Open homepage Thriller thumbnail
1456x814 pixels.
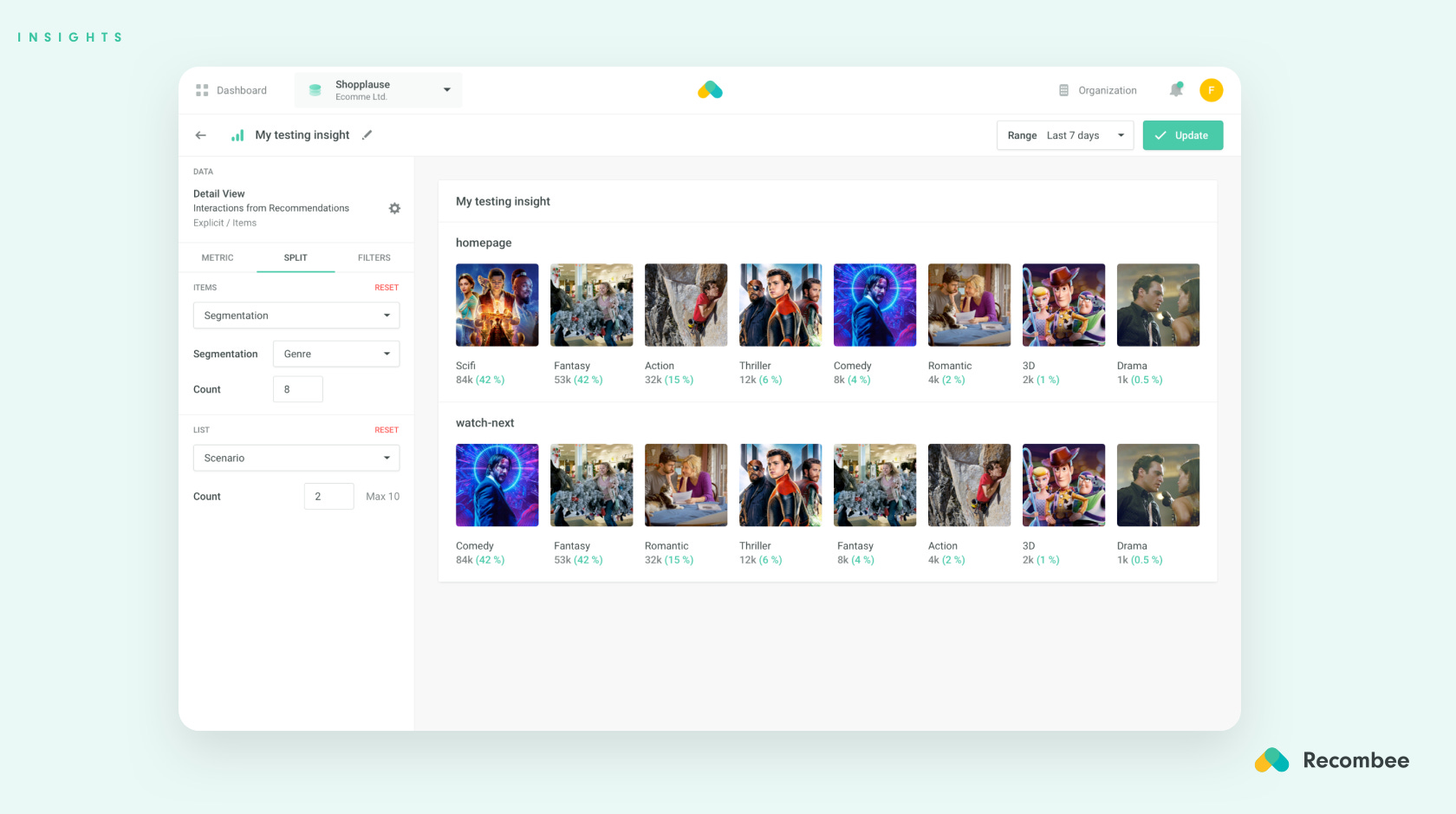[x=781, y=305]
